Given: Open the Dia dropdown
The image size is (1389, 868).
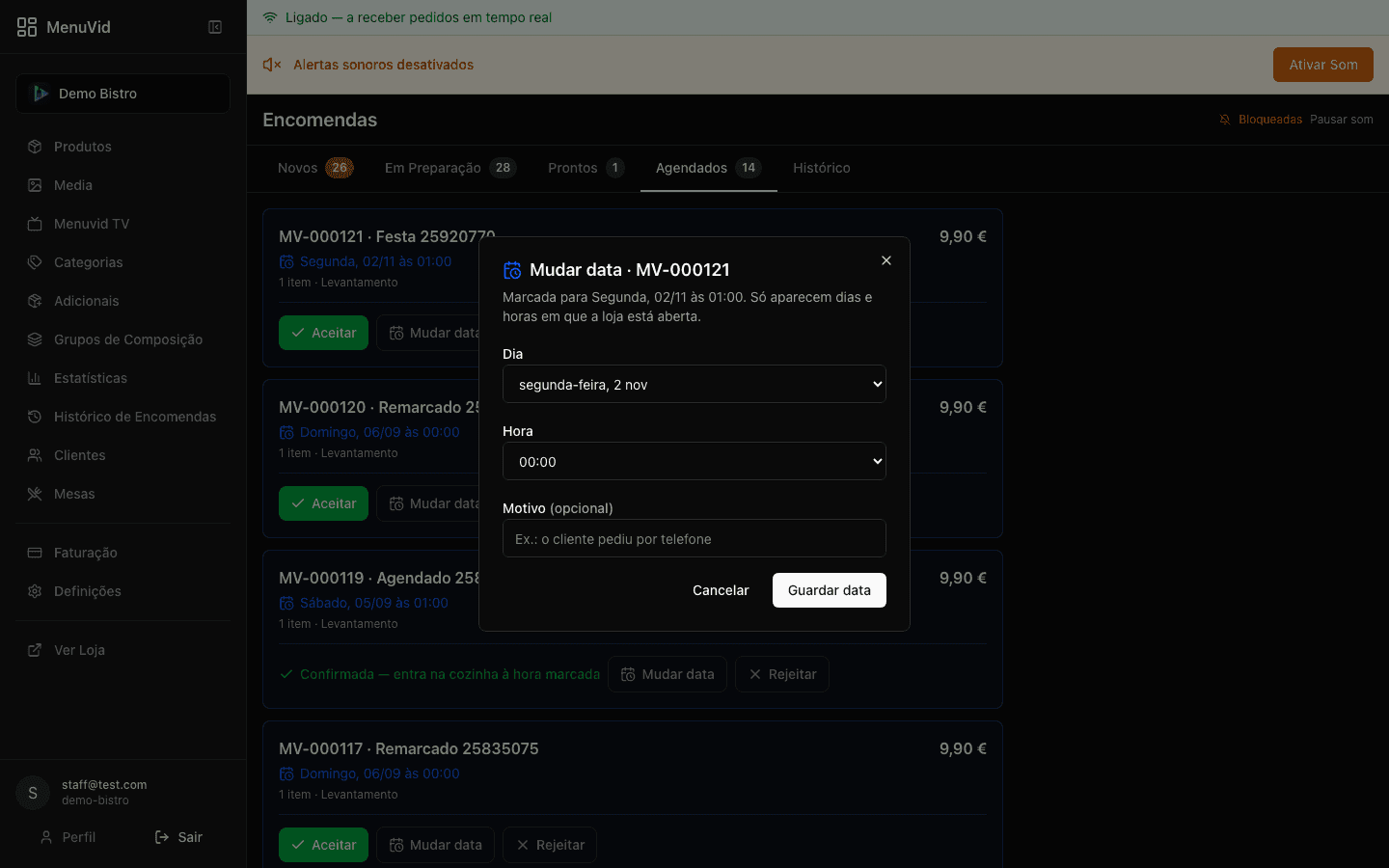Looking at the screenshot, I should click(x=694, y=384).
